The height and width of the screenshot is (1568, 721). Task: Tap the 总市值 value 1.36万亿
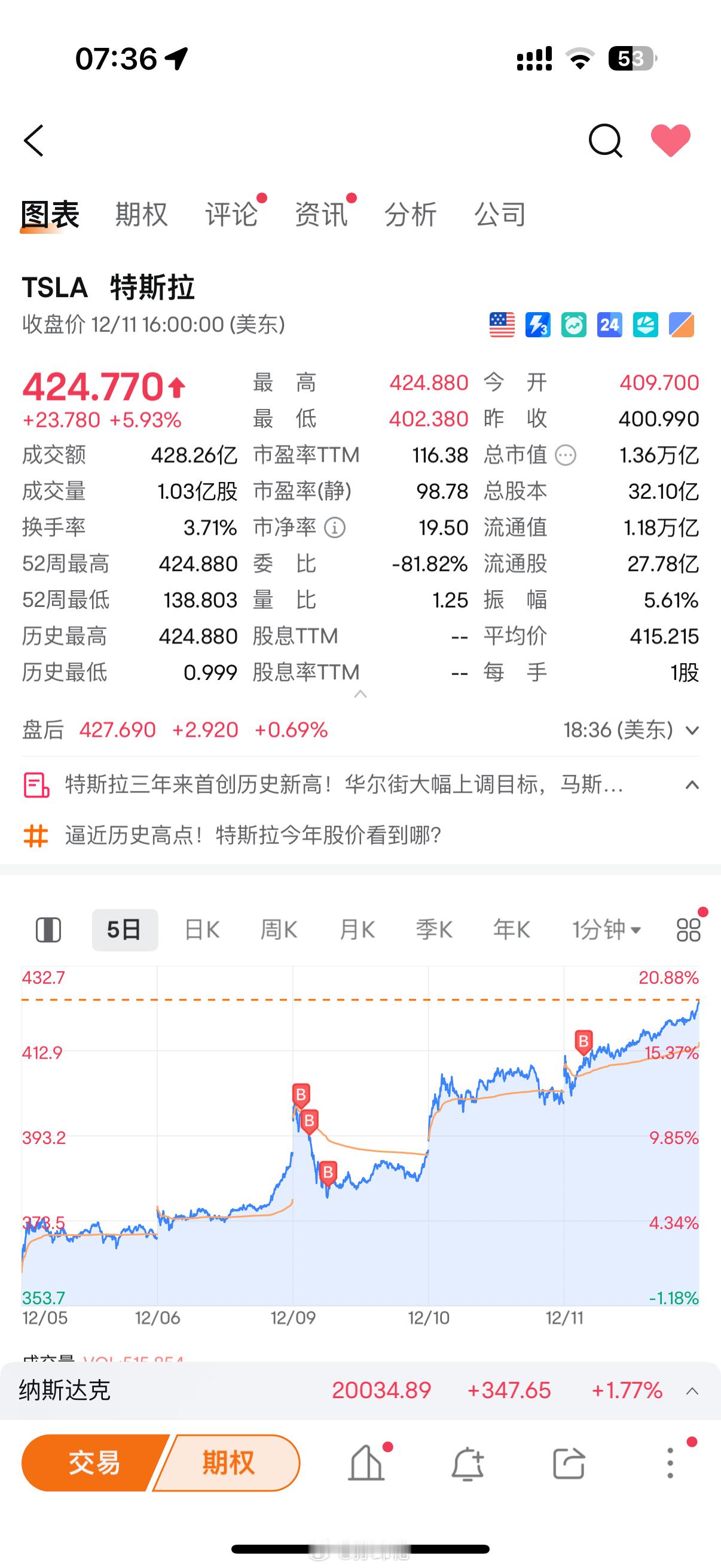click(659, 455)
